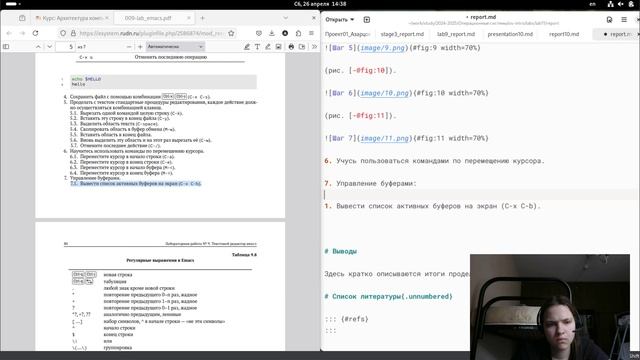Open text editor search document icon
640x360 pixels.
609,19
